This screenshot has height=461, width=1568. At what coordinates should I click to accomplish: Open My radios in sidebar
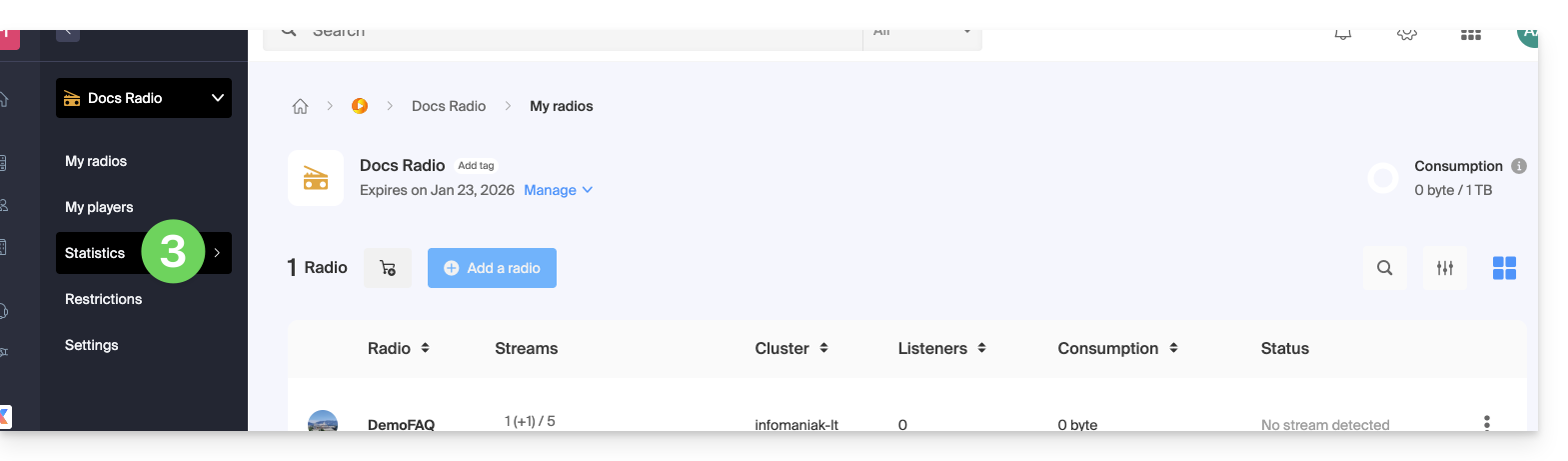point(96,161)
